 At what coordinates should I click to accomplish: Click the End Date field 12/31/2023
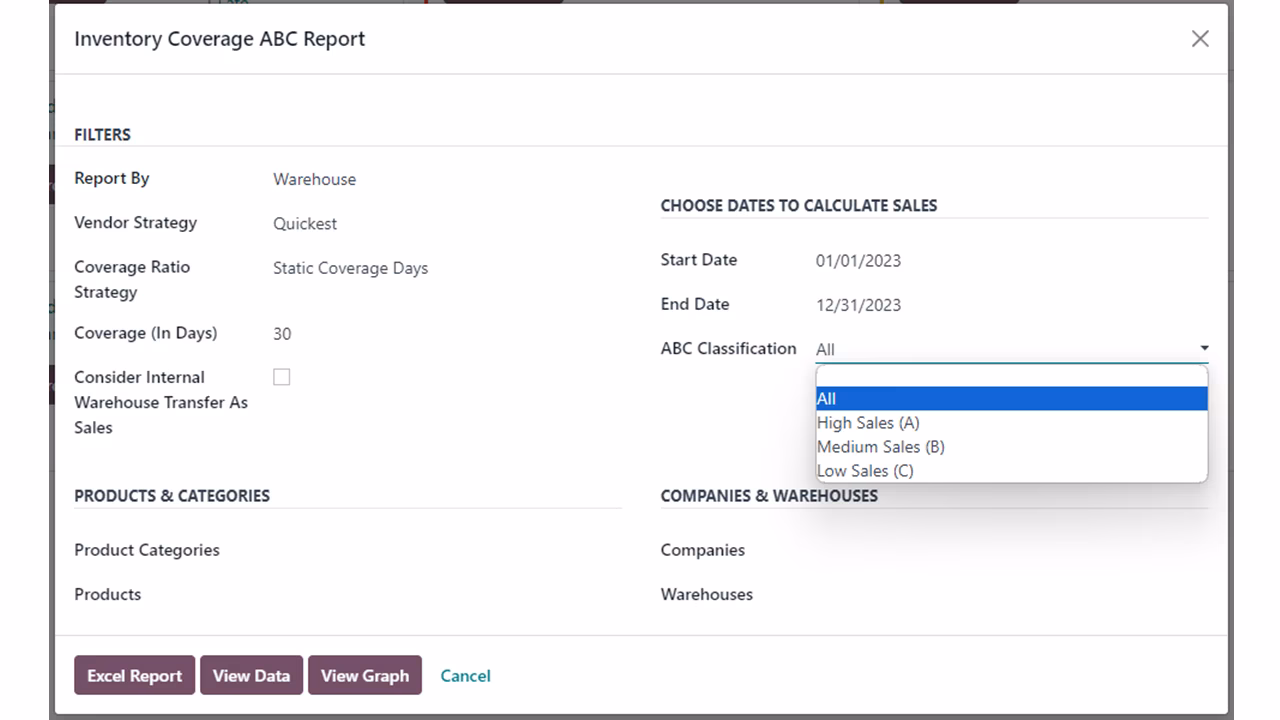tap(1011, 305)
